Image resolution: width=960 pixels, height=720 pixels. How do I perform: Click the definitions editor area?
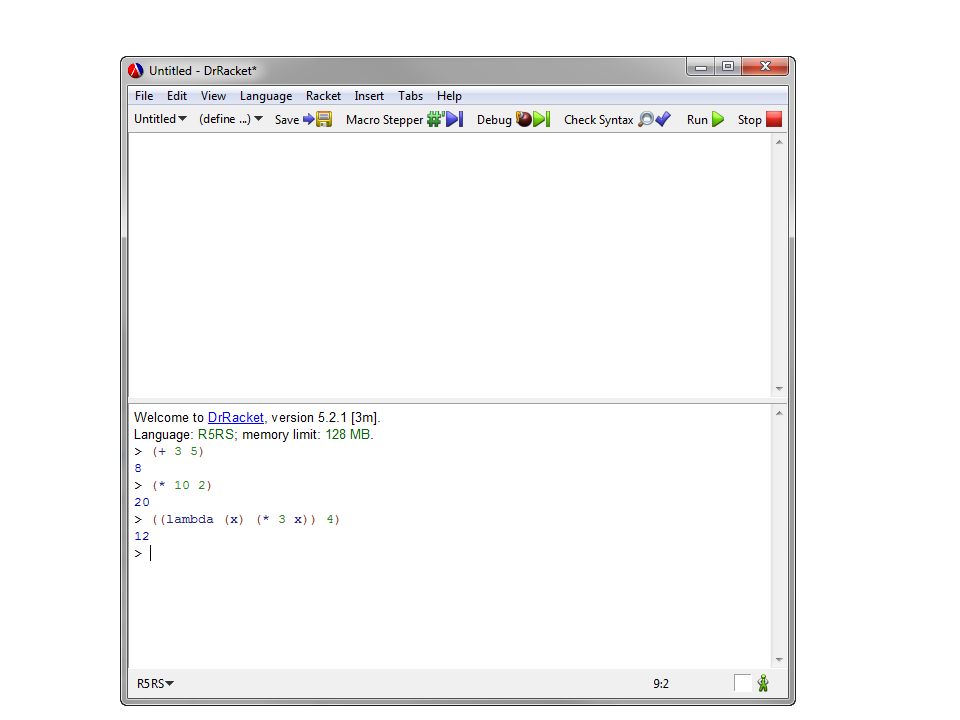(x=449, y=265)
